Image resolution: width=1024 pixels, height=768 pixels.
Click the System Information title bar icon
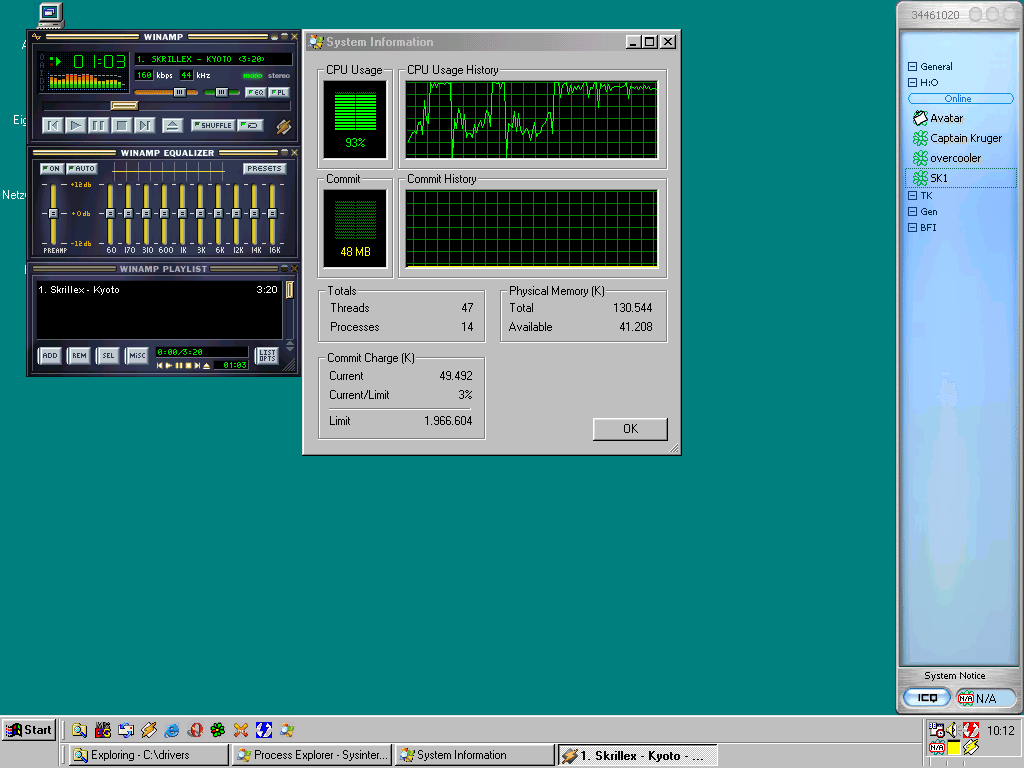[x=316, y=42]
